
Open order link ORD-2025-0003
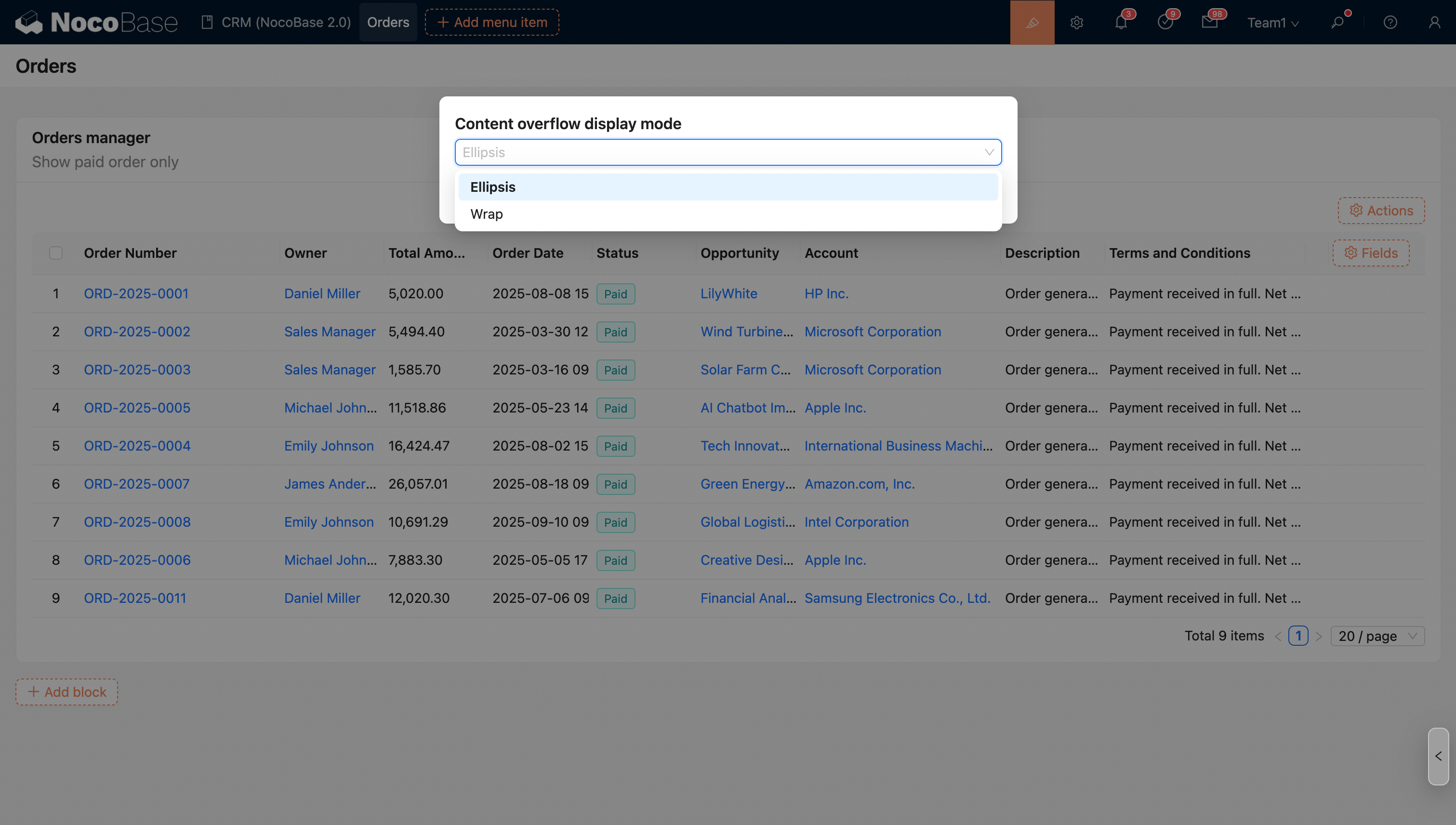(x=137, y=370)
